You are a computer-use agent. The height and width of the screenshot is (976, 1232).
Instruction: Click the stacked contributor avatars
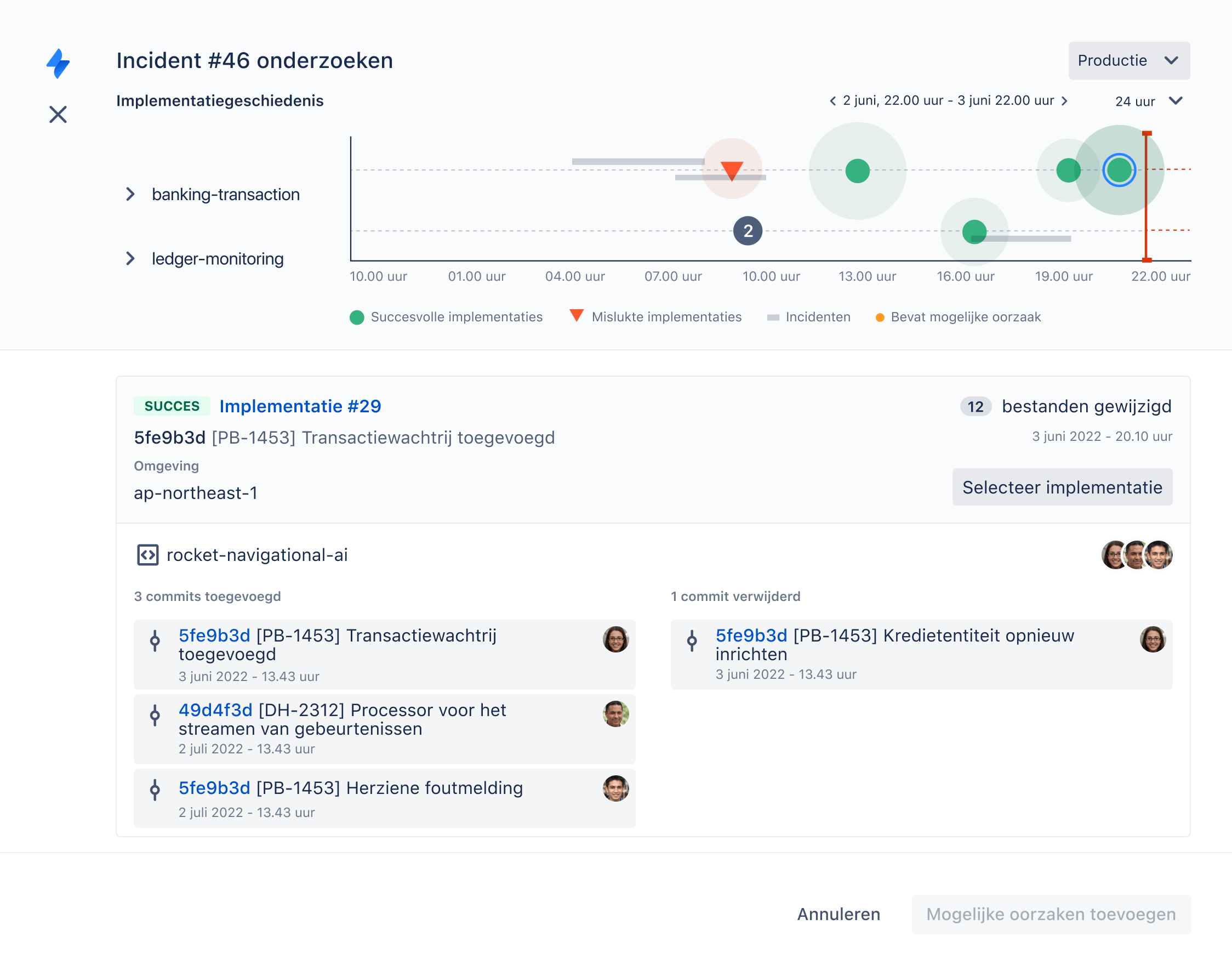(x=1136, y=555)
